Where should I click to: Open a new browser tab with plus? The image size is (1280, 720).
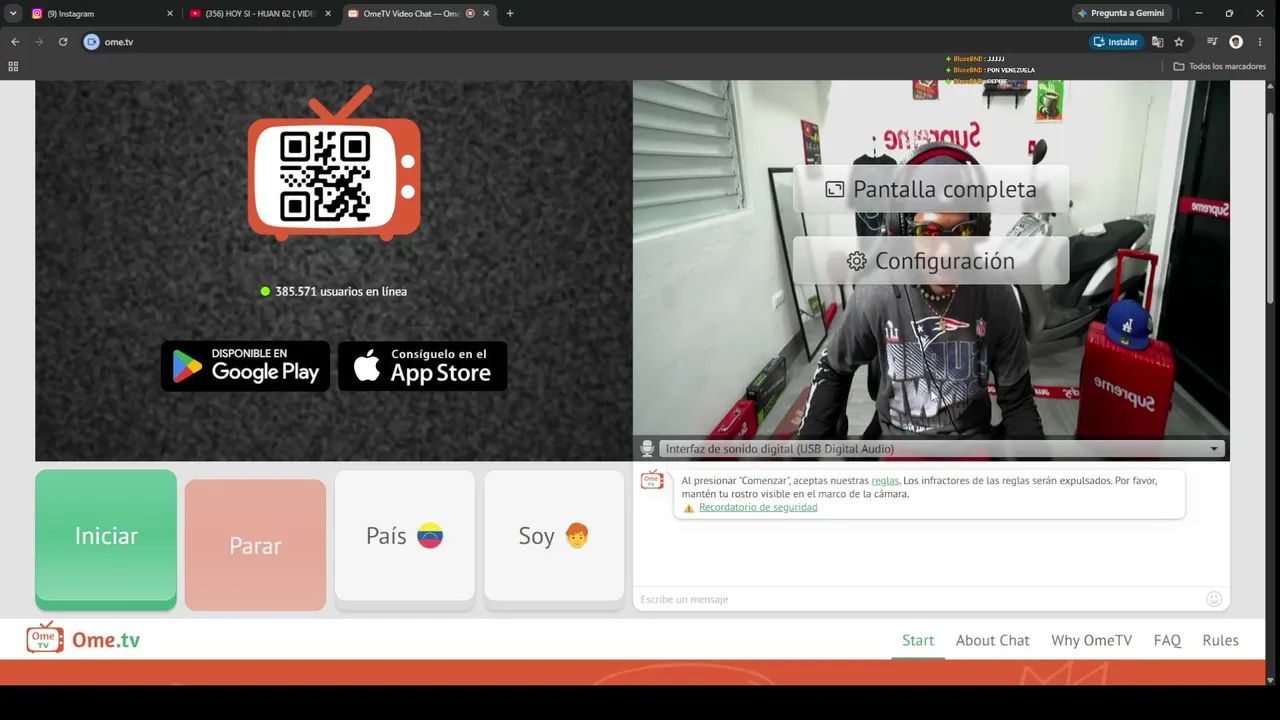tap(510, 14)
